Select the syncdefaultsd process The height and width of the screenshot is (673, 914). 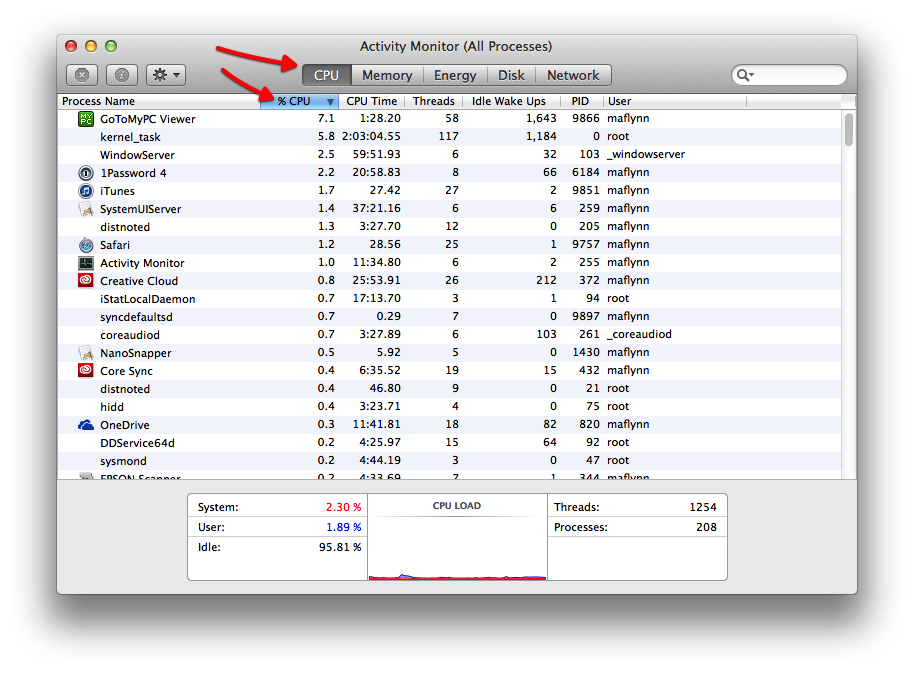(x=449, y=317)
